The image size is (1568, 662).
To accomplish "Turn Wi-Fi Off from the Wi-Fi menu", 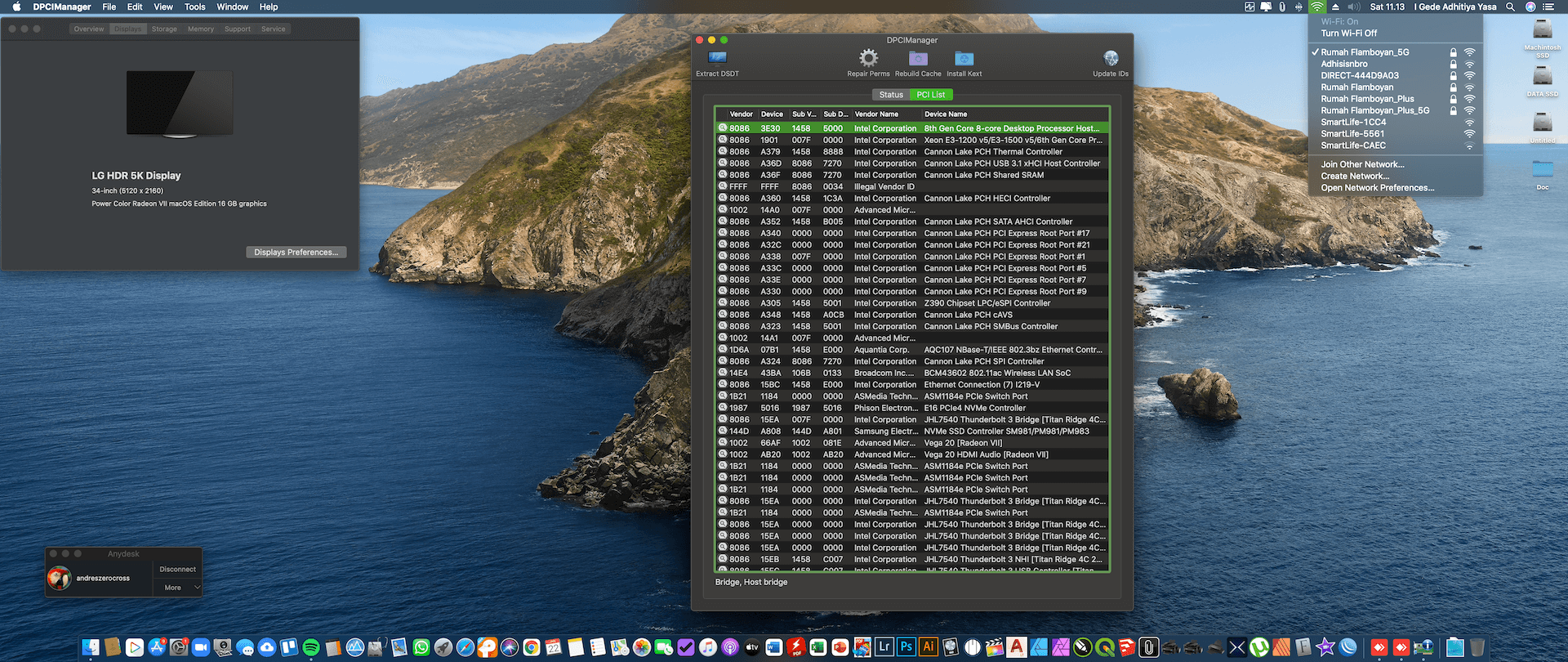I will [x=1396, y=34].
